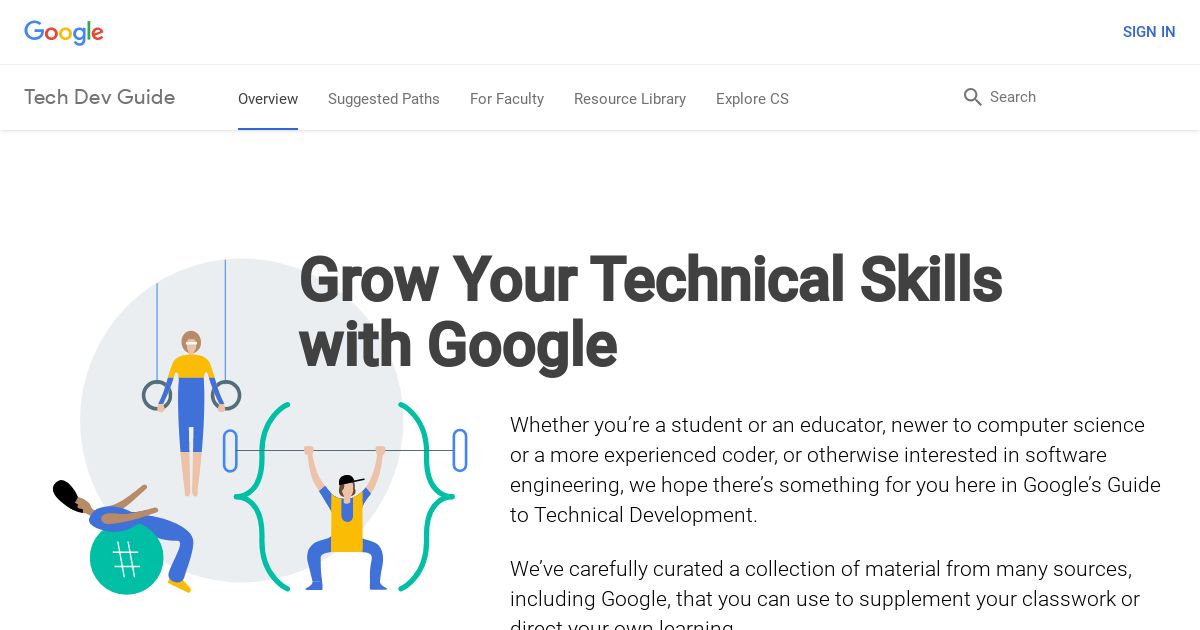Select the Overview tab
This screenshot has height=630, width=1200.
click(268, 99)
